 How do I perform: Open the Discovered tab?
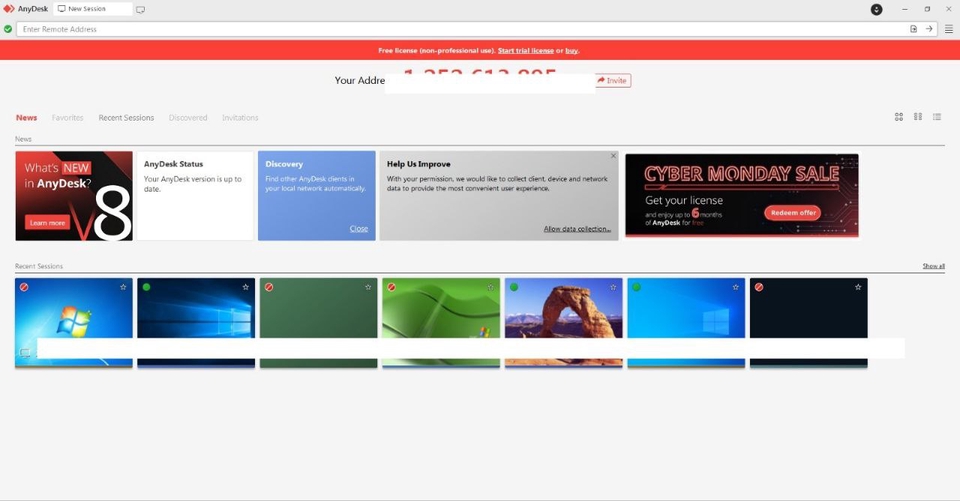click(188, 118)
